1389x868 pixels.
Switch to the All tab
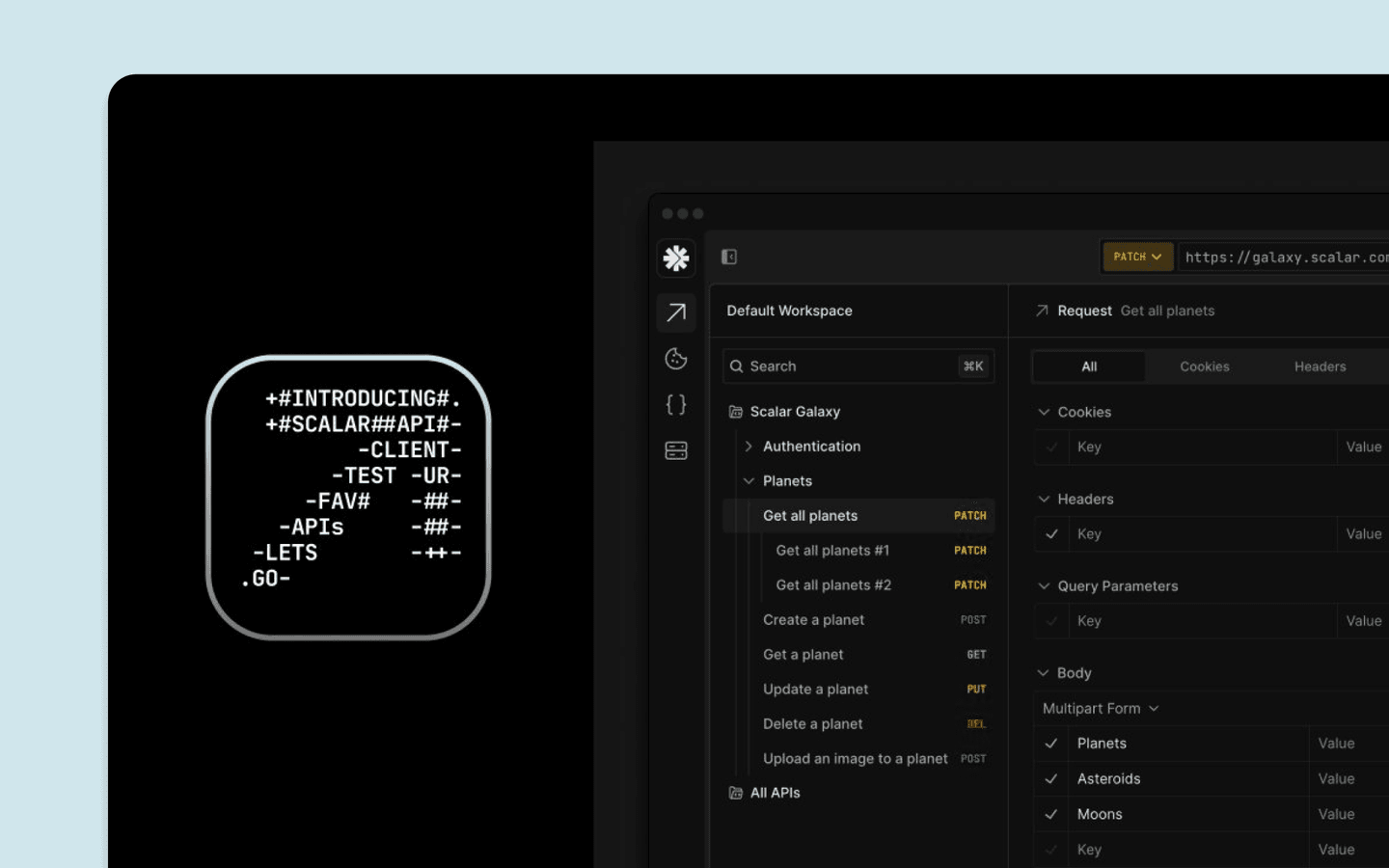pos(1089,366)
